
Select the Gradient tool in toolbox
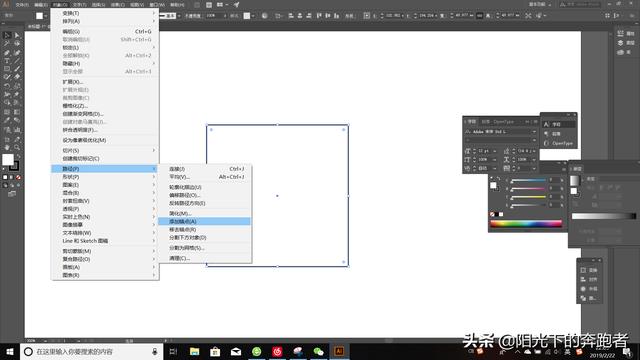[x=17, y=111]
